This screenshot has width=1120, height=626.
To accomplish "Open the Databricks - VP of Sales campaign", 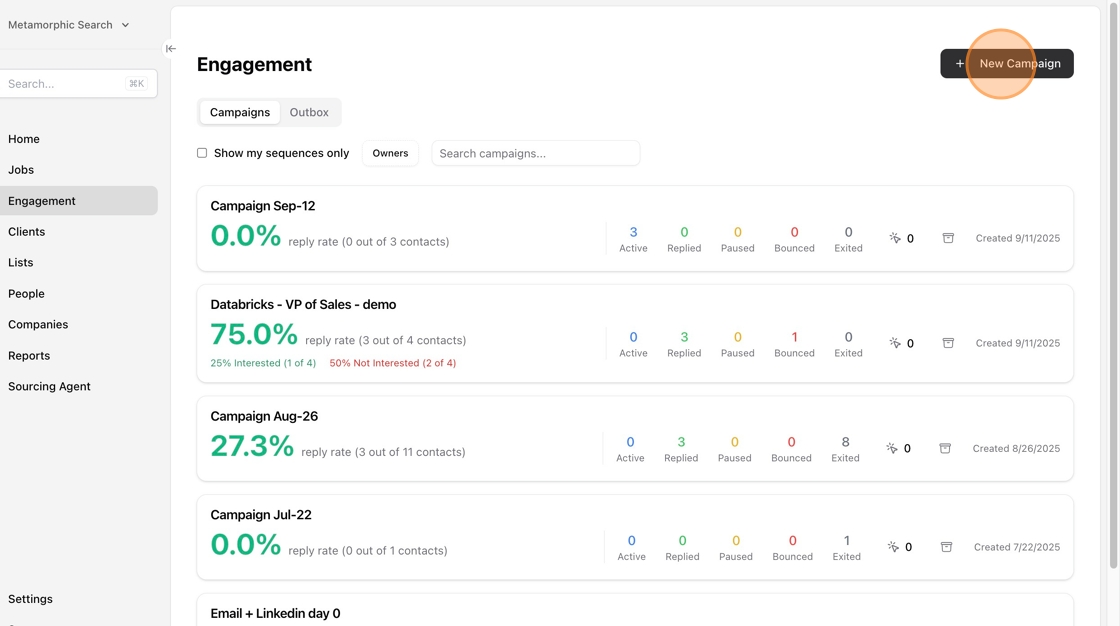I will pyautogui.click(x=303, y=304).
